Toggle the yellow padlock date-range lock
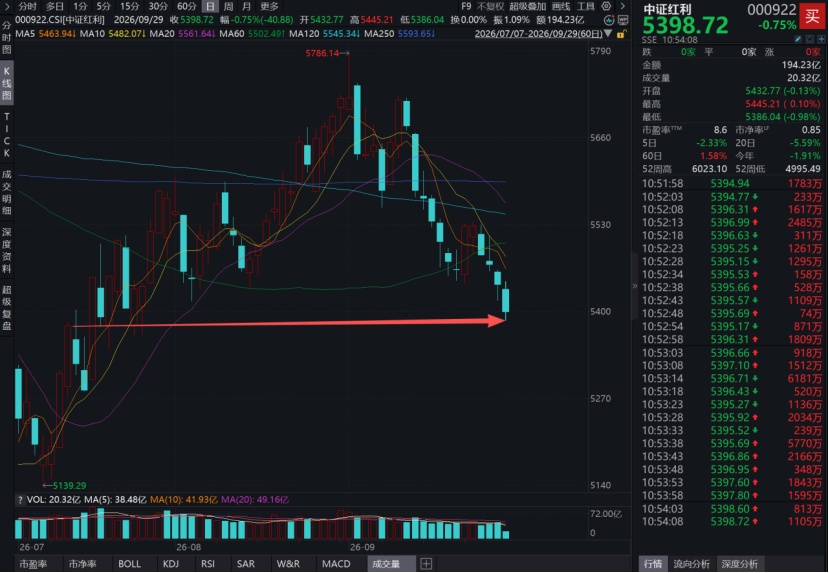This screenshot has width=829, height=573. click(x=622, y=34)
